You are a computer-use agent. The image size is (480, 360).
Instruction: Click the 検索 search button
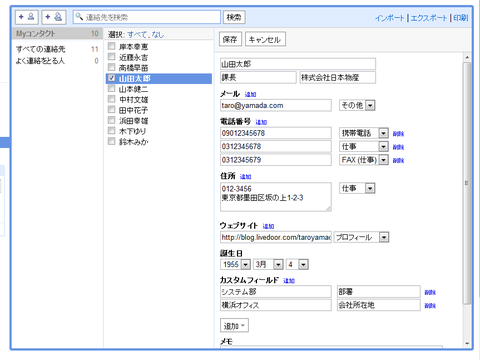tap(234, 17)
